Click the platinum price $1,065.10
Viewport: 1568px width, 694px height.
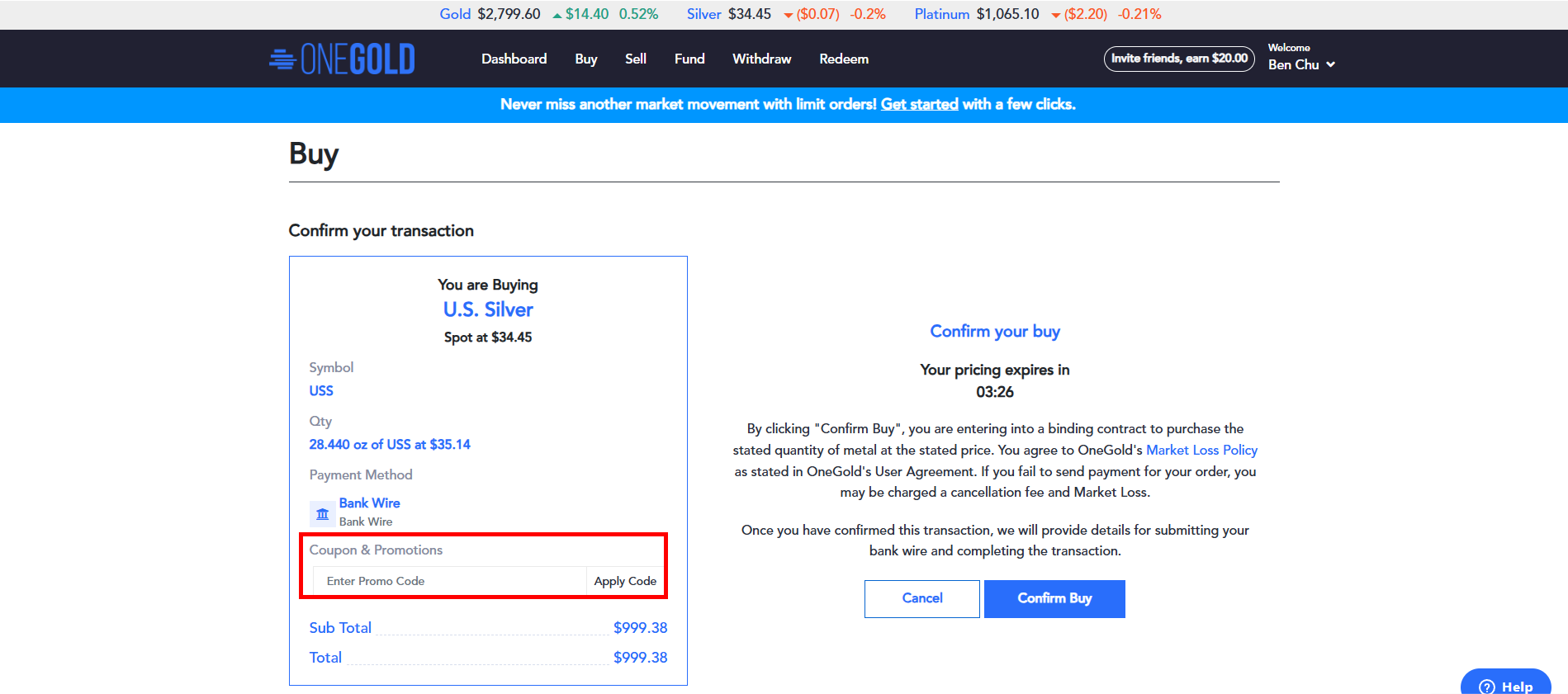(1007, 14)
